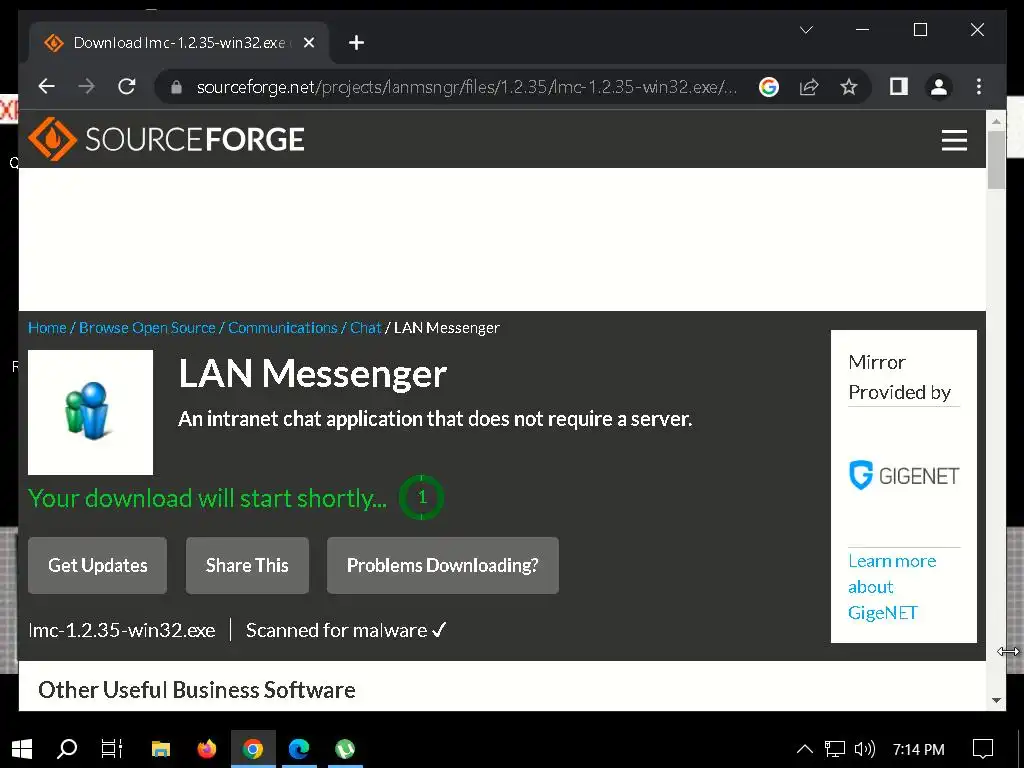Click the browser forward arrow
Screen dimensions: 1024x768
tap(86, 86)
